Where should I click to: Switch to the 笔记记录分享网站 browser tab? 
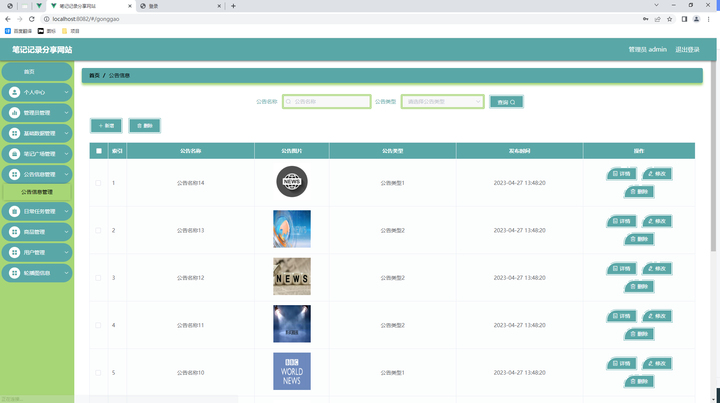(91, 6)
